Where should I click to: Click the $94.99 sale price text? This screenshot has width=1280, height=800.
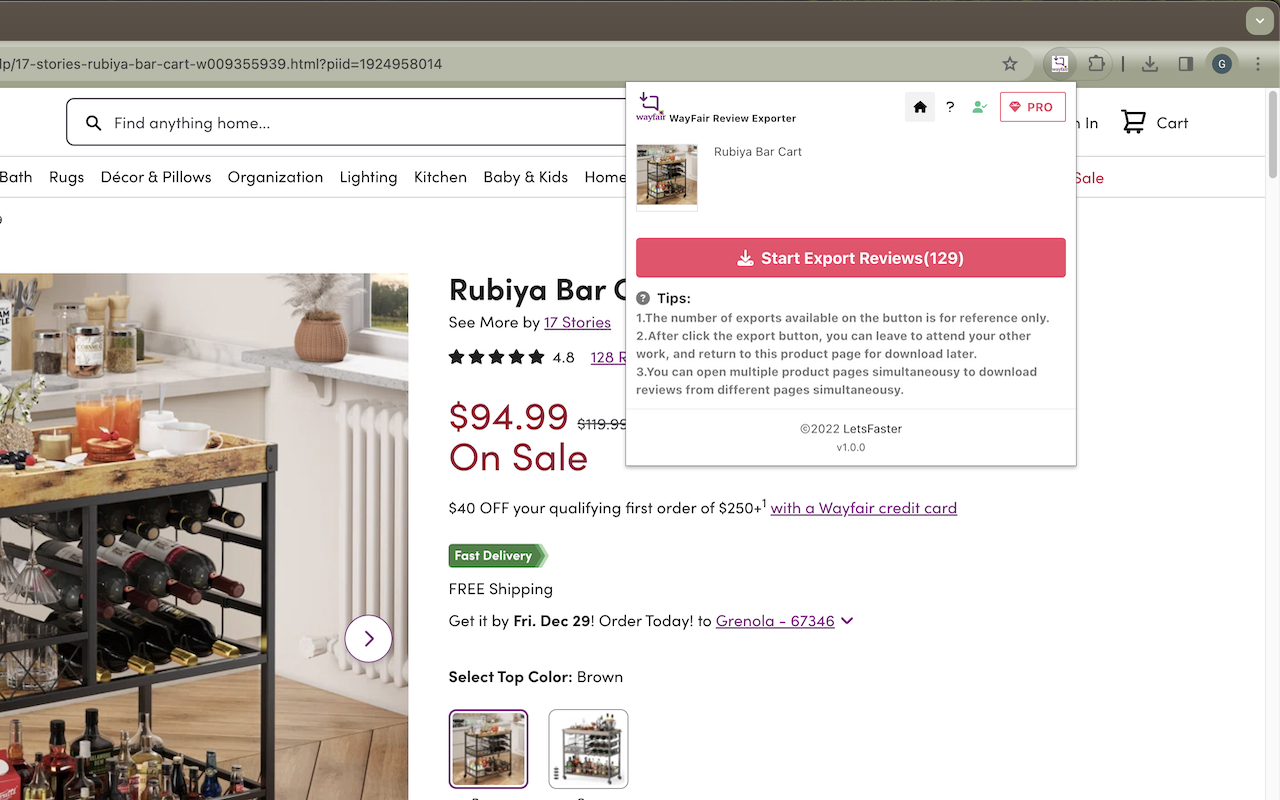pyautogui.click(x=508, y=415)
